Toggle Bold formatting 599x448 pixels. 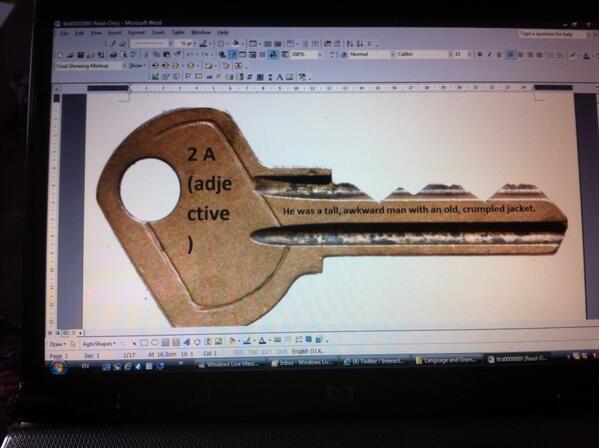[x=480, y=55]
